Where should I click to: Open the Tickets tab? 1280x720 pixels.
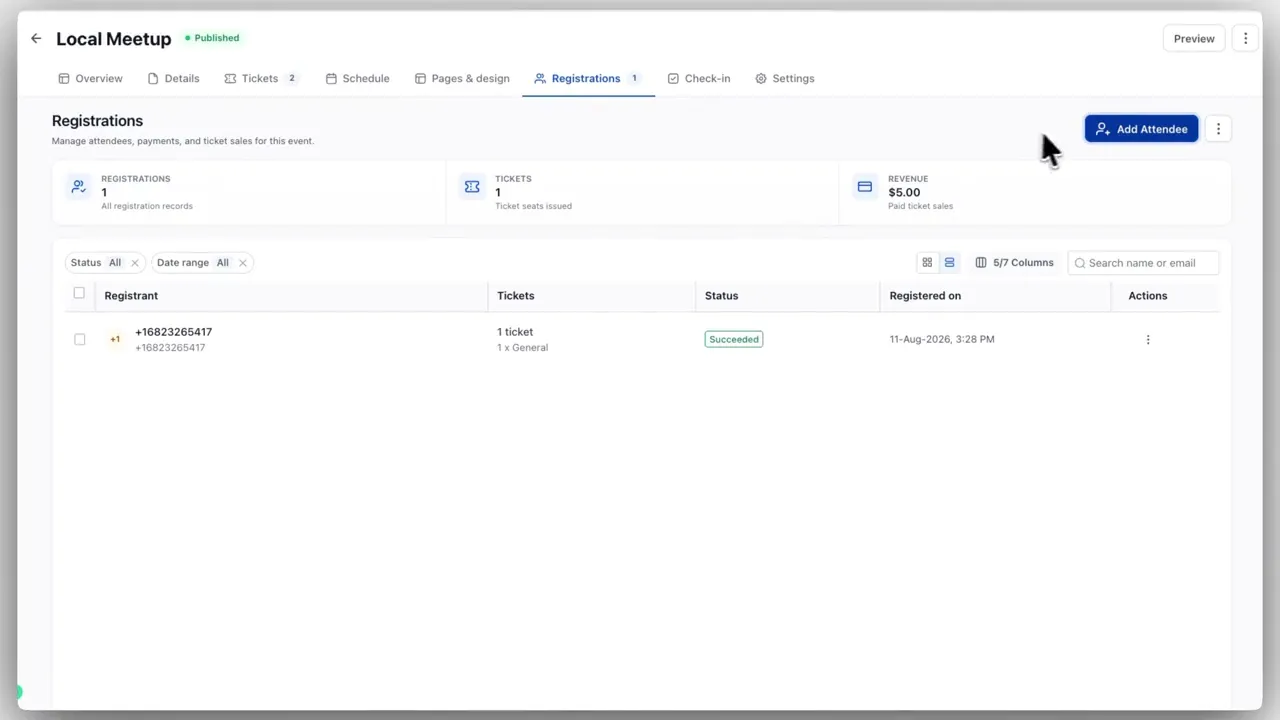click(x=261, y=78)
